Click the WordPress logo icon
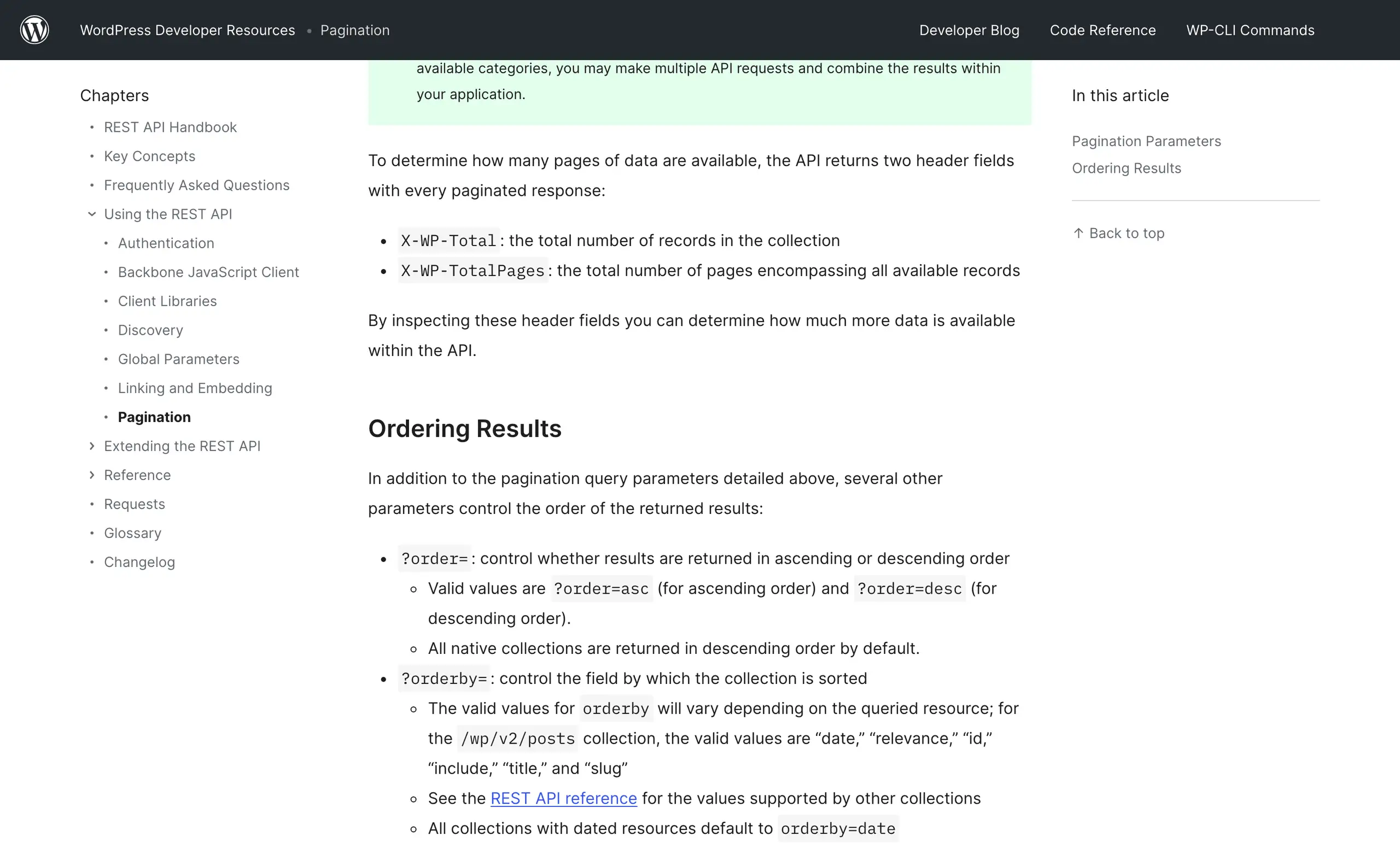The width and height of the screenshot is (1400, 860). [x=34, y=30]
